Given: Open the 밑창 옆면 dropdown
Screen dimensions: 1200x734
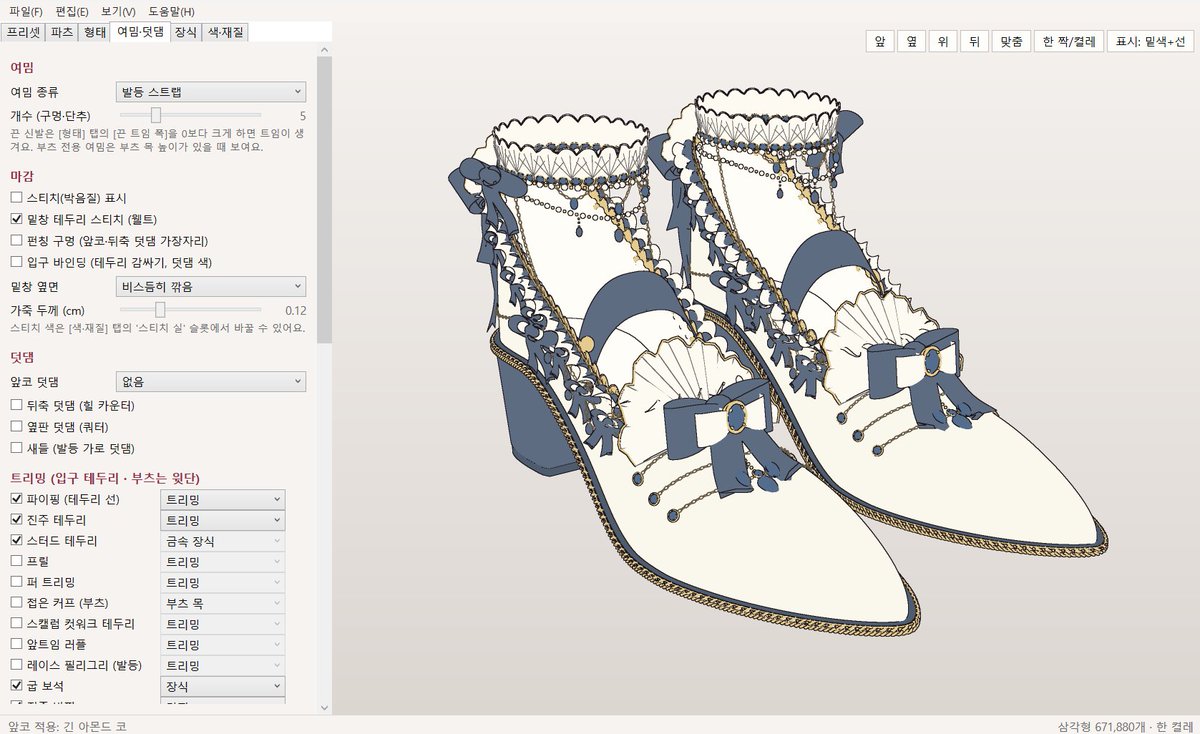Looking at the screenshot, I should (211, 287).
